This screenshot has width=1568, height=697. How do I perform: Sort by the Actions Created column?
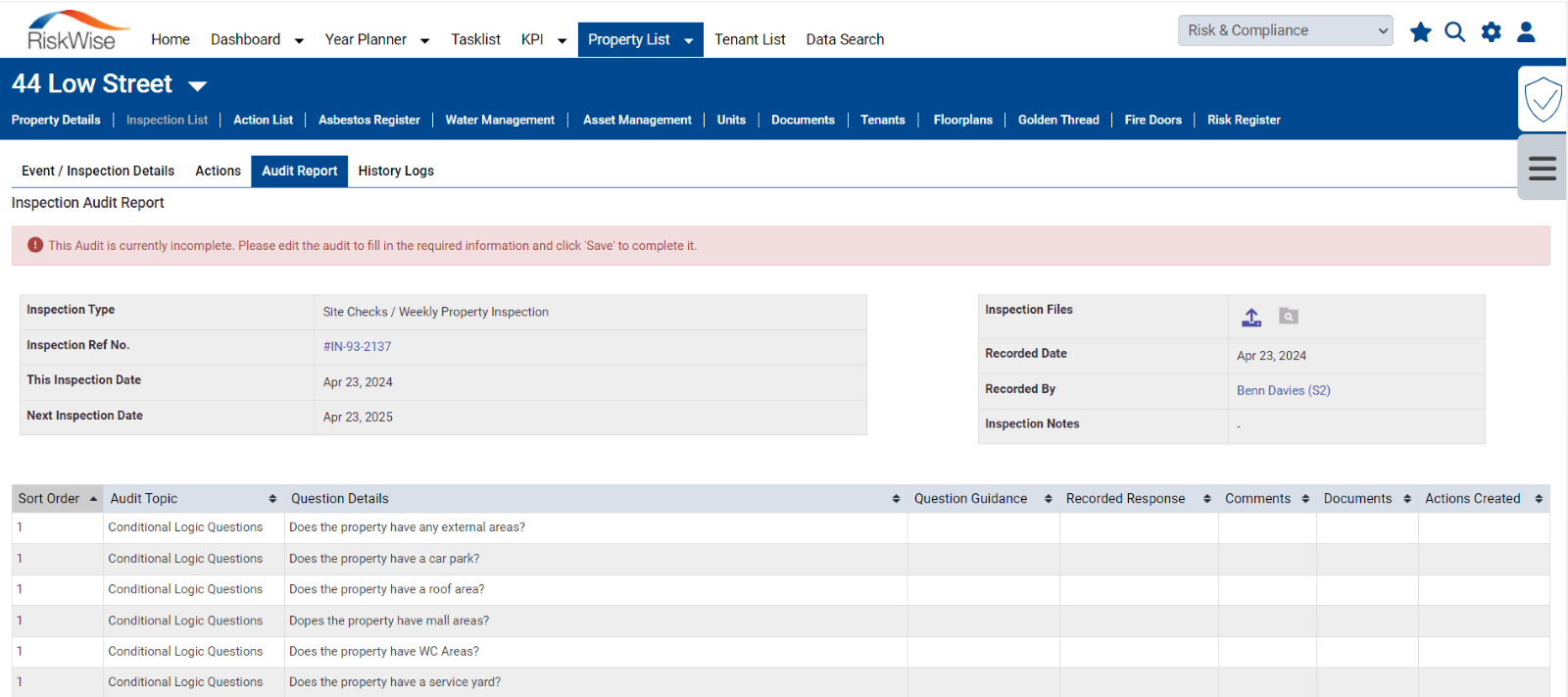[1484, 498]
